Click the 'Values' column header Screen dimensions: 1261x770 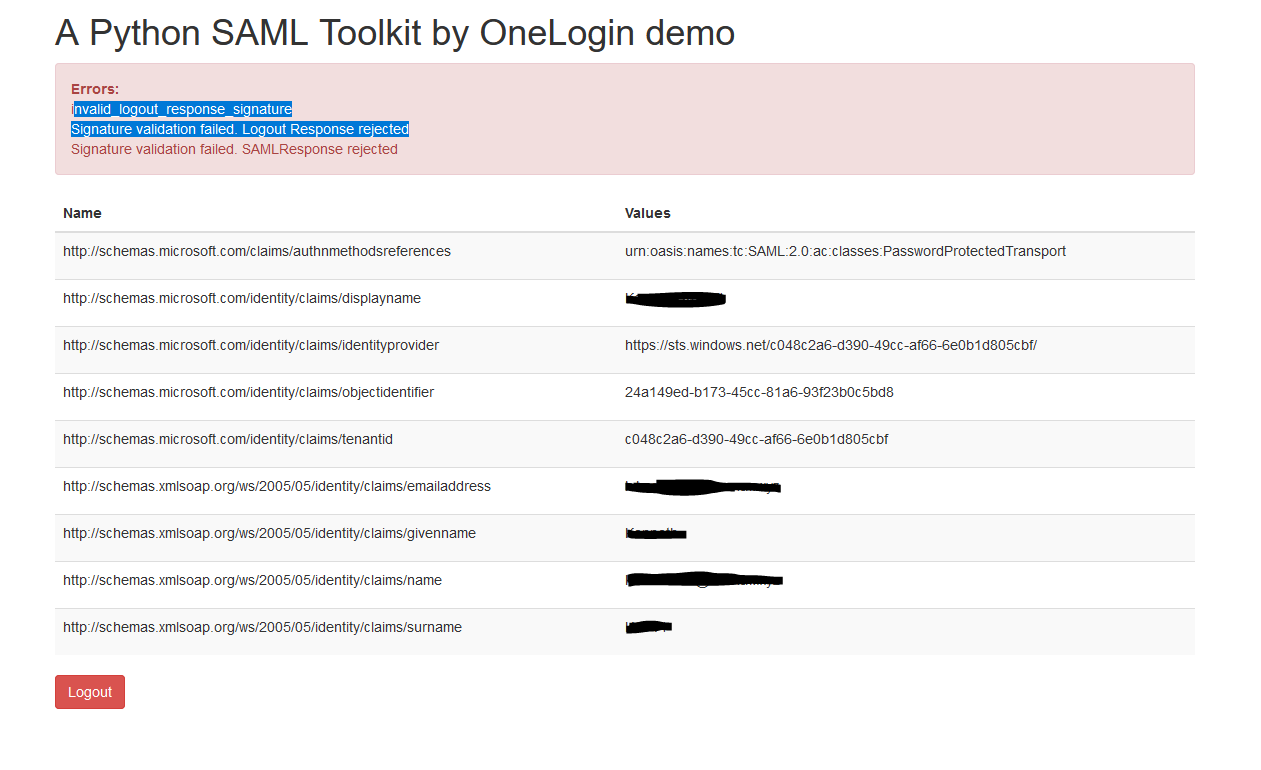(647, 213)
